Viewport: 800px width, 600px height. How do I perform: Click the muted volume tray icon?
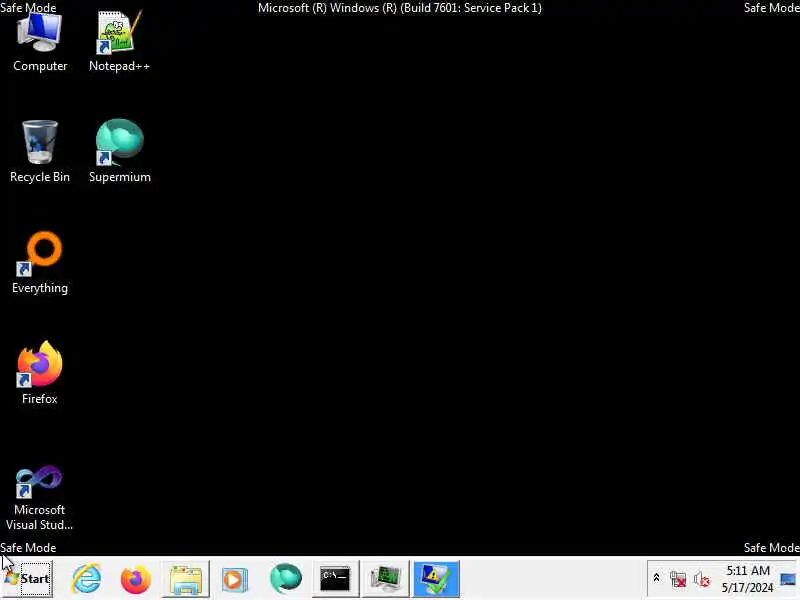coord(702,579)
